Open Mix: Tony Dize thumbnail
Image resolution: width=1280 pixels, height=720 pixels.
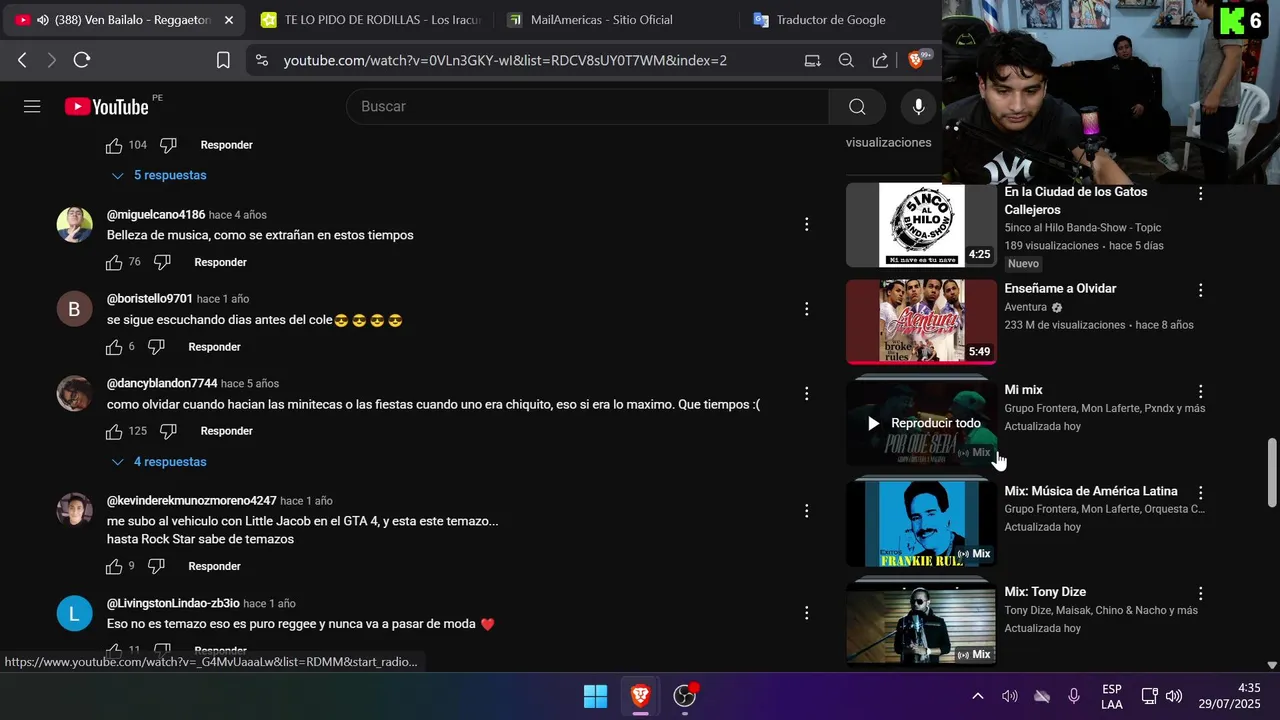[x=921, y=625]
